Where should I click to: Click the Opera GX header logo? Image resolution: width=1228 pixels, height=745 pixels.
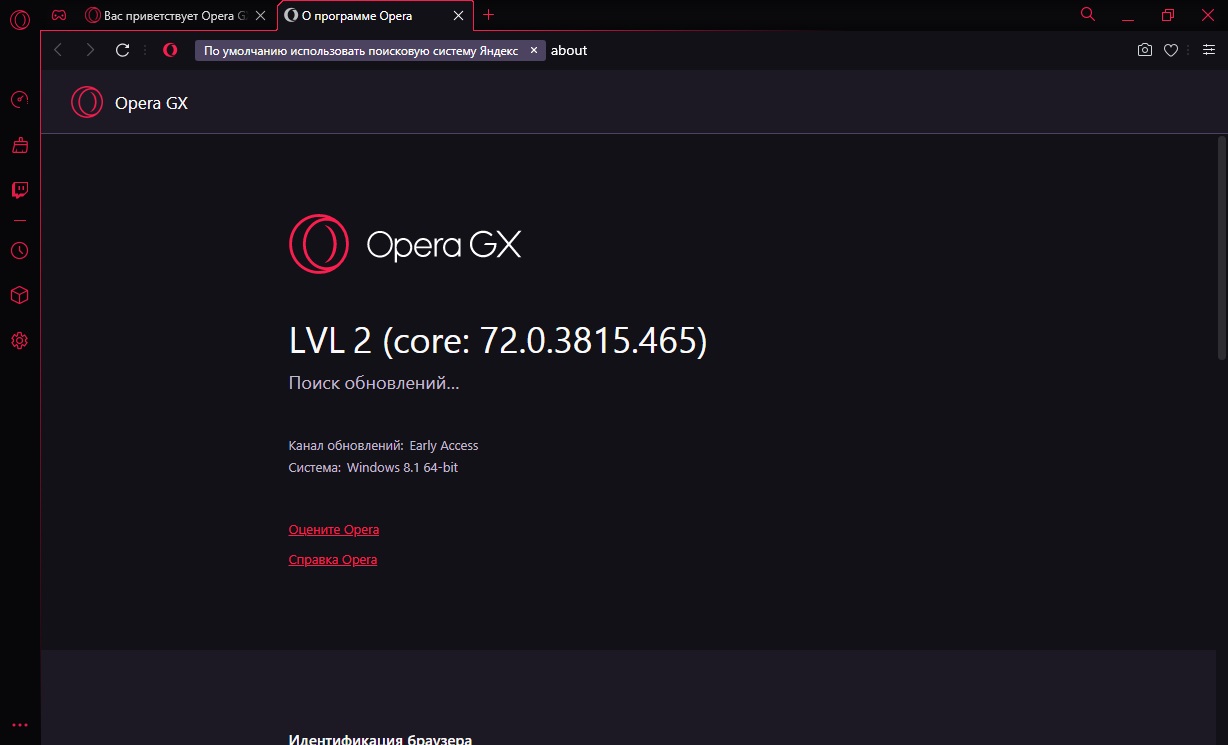pyautogui.click(x=129, y=102)
